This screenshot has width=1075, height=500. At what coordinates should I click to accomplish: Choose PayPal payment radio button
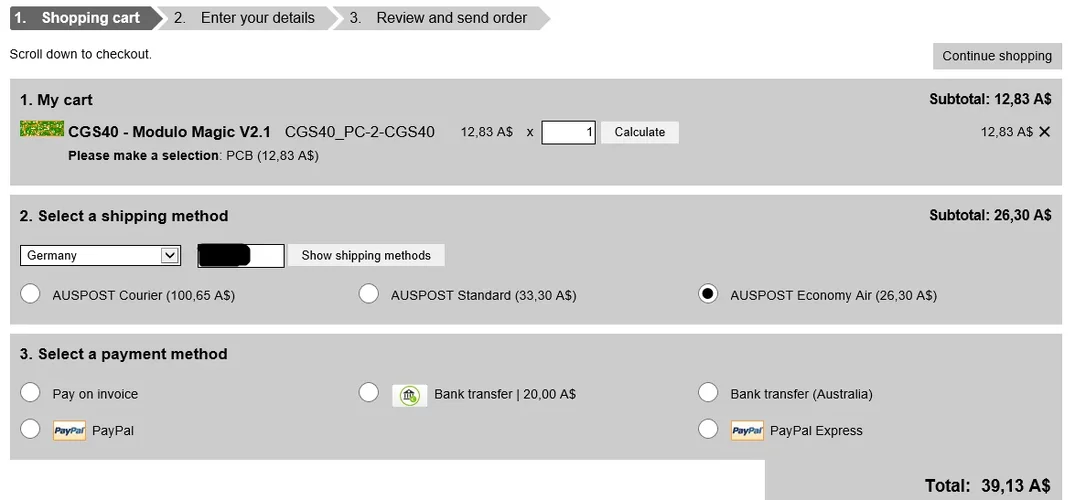tap(30, 429)
